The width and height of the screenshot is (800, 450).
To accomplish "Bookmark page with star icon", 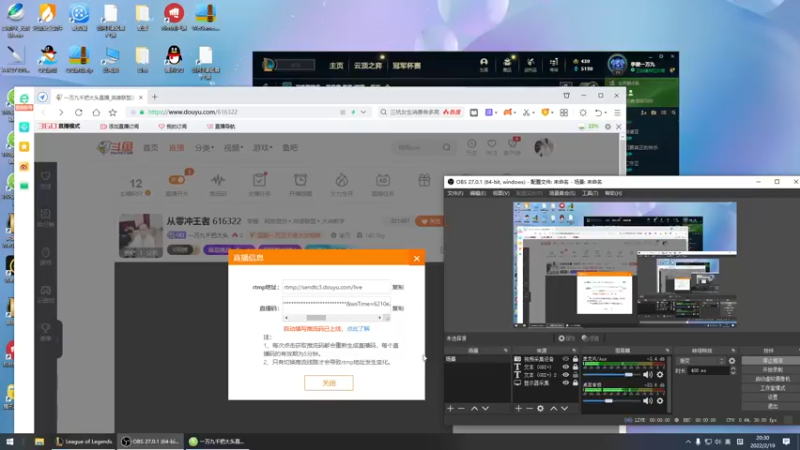I will click(x=113, y=112).
